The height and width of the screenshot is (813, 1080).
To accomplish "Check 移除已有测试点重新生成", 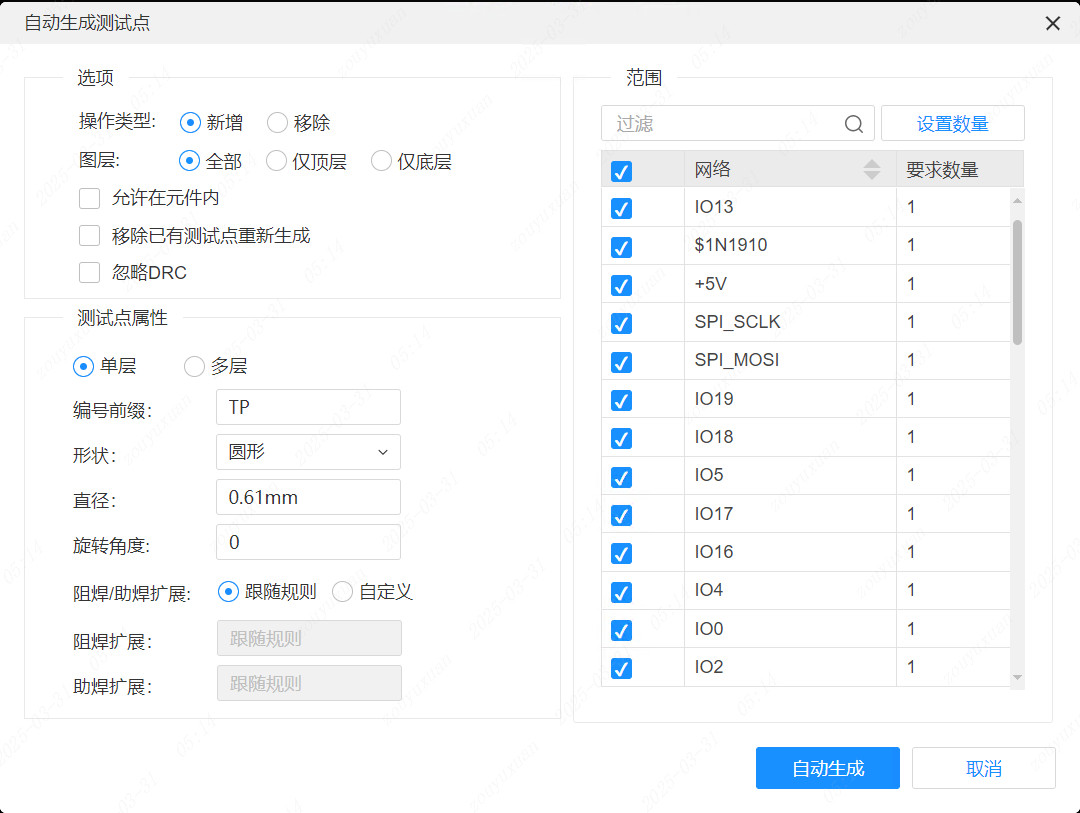I will pyautogui.click(x=89, y=235).
